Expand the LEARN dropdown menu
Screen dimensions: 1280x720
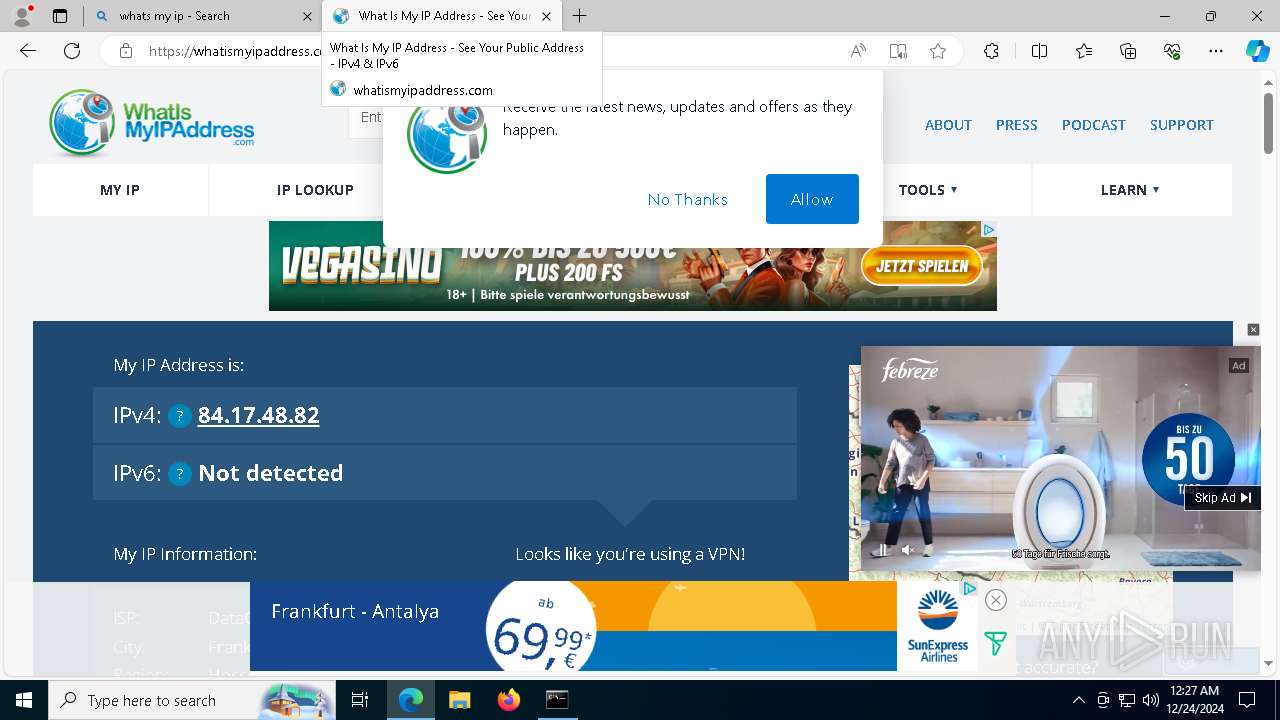[x=1130, y=190]
